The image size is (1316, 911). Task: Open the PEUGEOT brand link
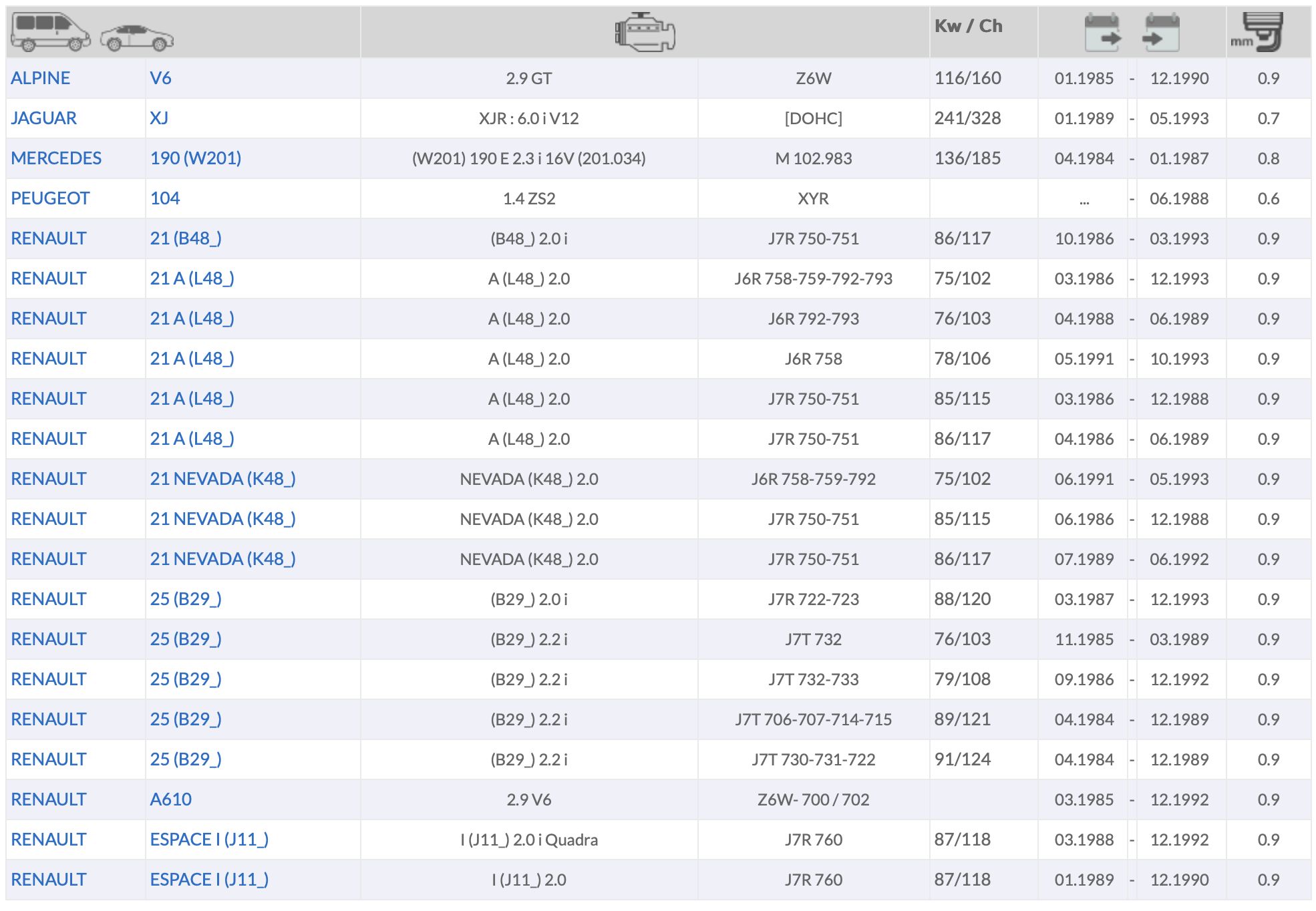50,198
